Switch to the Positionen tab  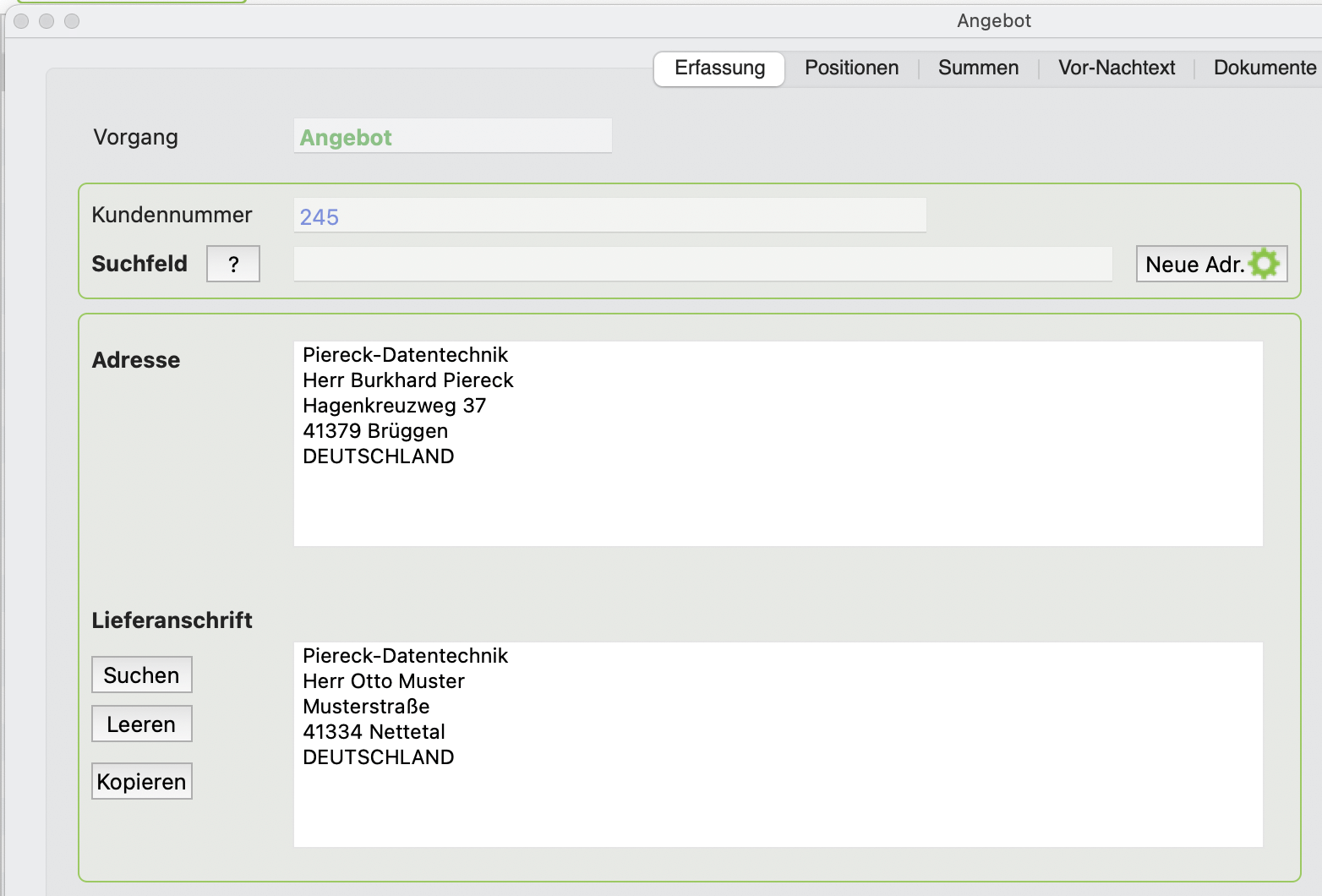851,68
